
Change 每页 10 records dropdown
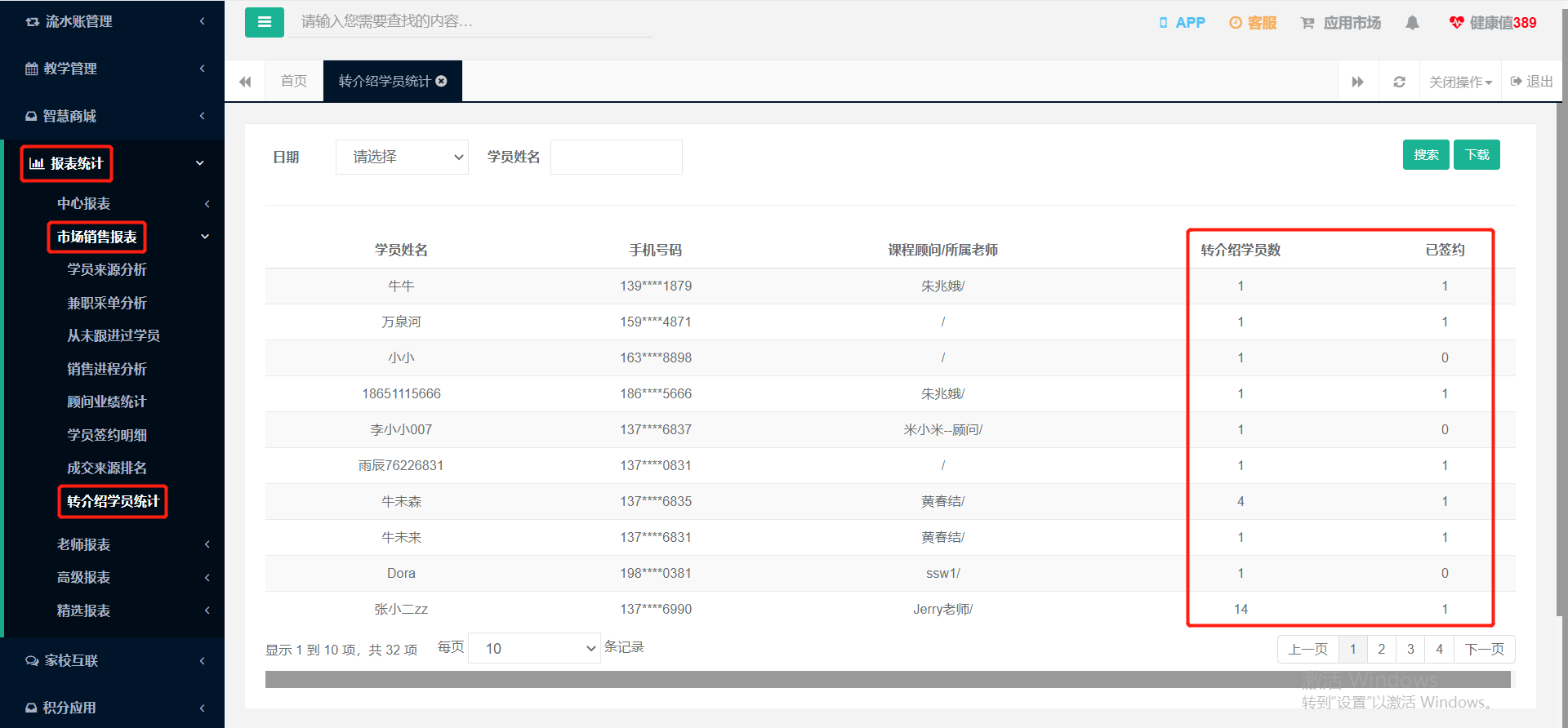coord(534,648)
